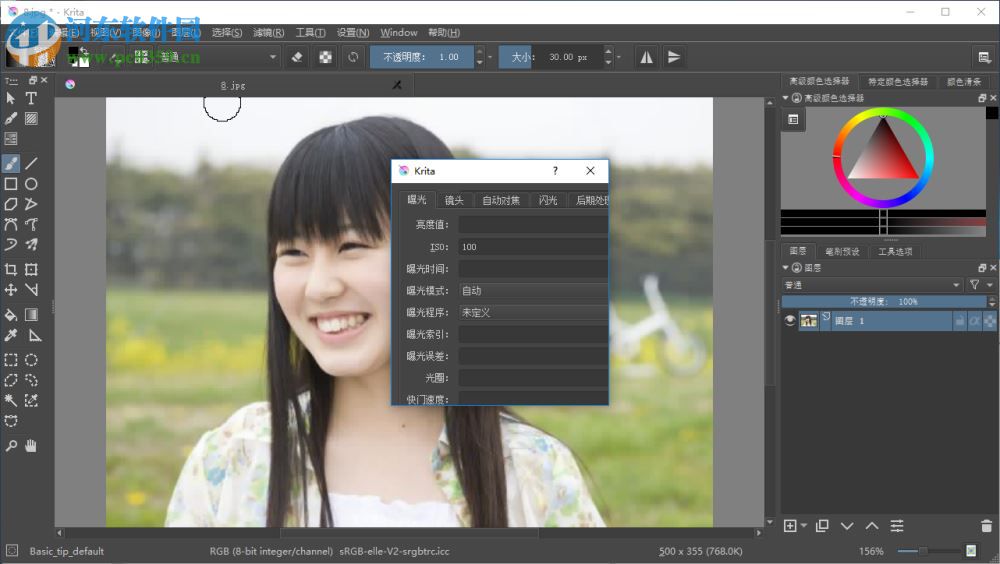This screenshot has width=1000, height=564.
Task: Select the contiguous magic wand selection tool
Action: coord(11,401)
